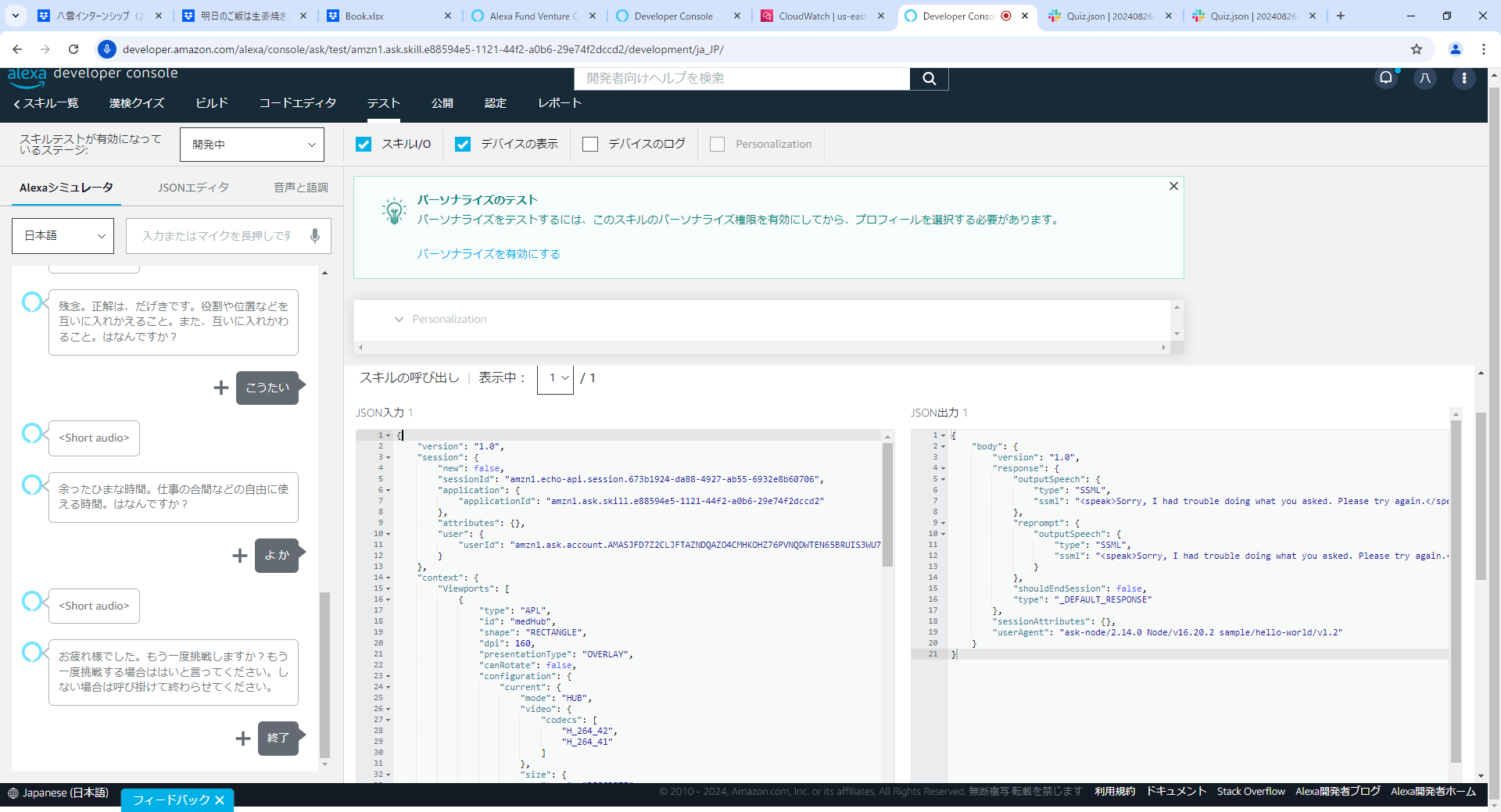Click Alexa icon beside お疲れ様でした response
The height and width of the screenshot is (812, 1501).
(32, 652)
